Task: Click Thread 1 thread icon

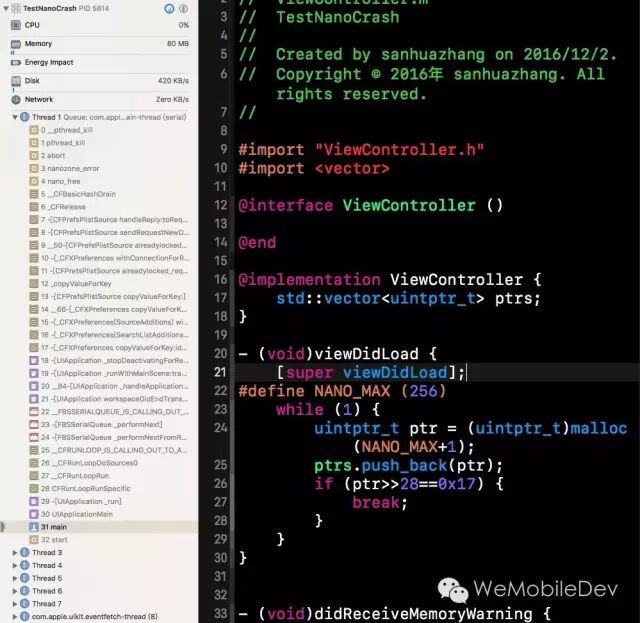Action: point(25,117)
